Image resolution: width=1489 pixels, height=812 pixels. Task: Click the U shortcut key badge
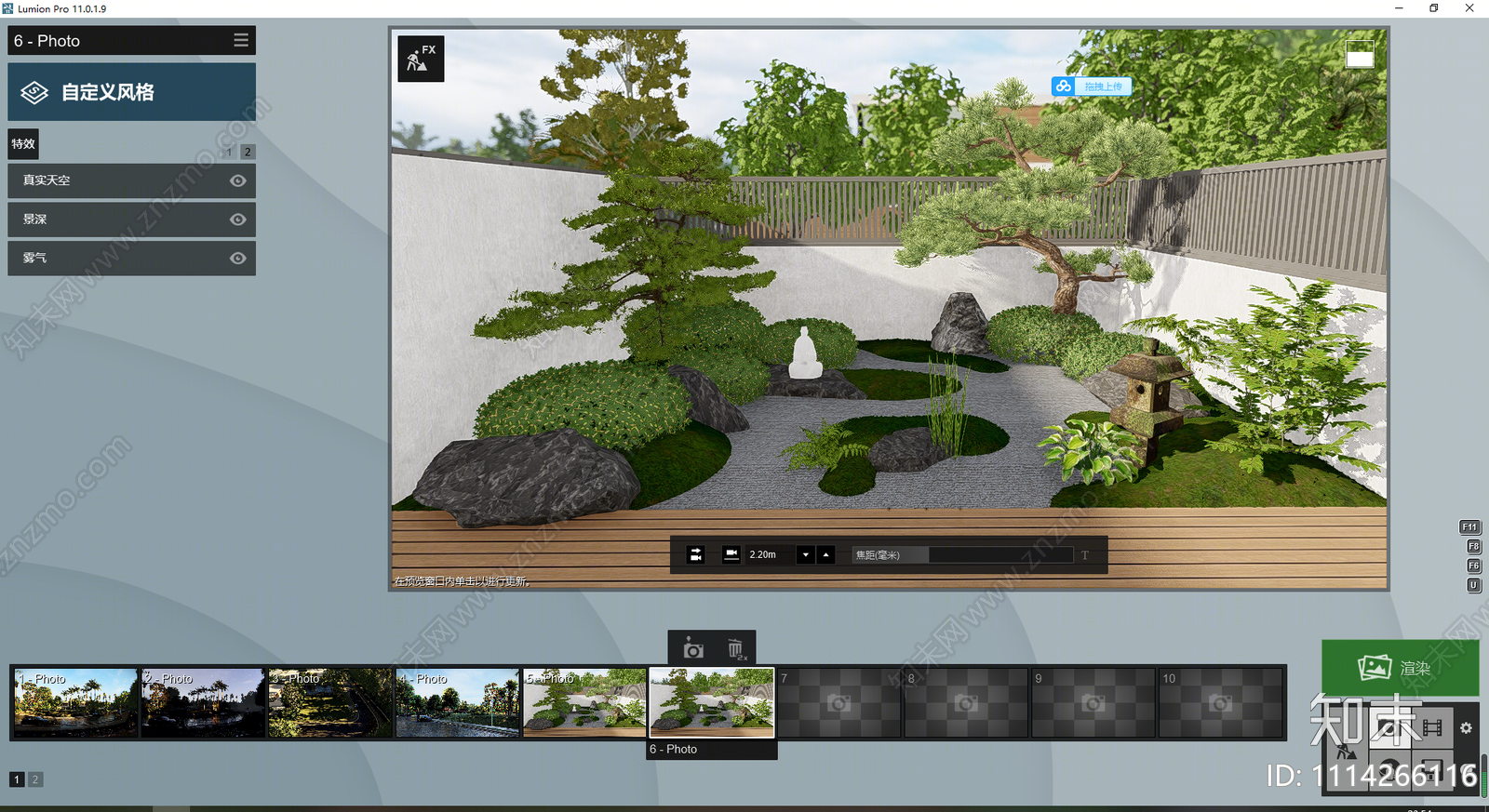point(1474,586)
